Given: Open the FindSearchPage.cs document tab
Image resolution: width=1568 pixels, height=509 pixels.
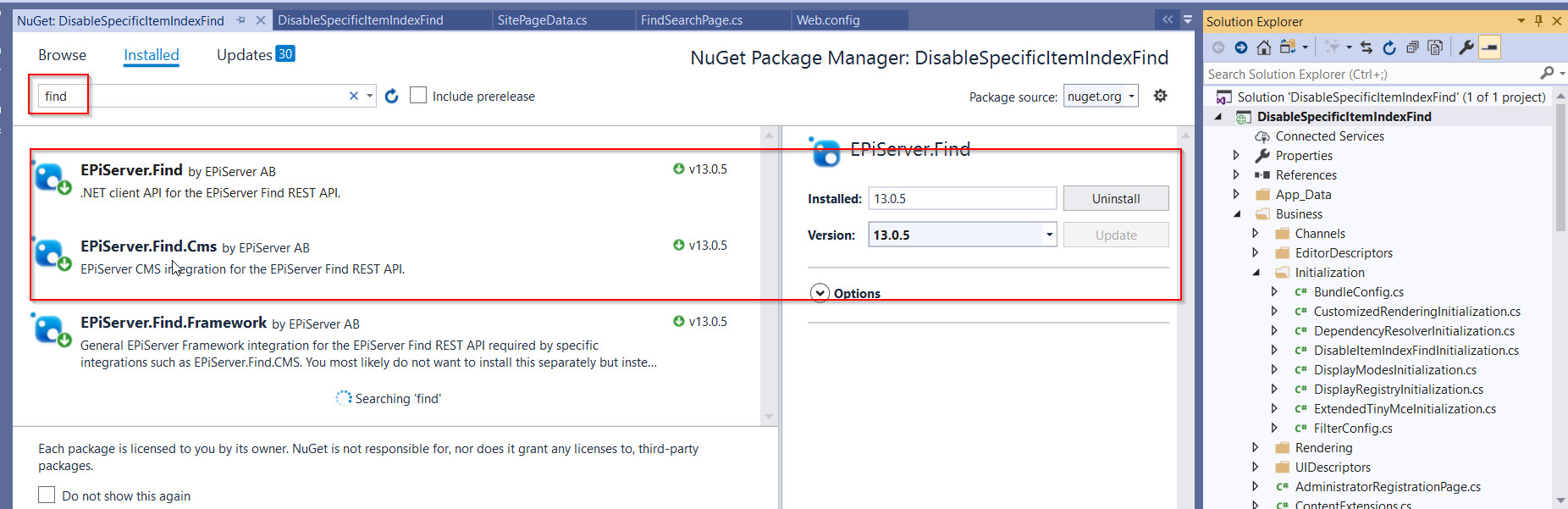Looking at the screenshot, I should 692,20.
